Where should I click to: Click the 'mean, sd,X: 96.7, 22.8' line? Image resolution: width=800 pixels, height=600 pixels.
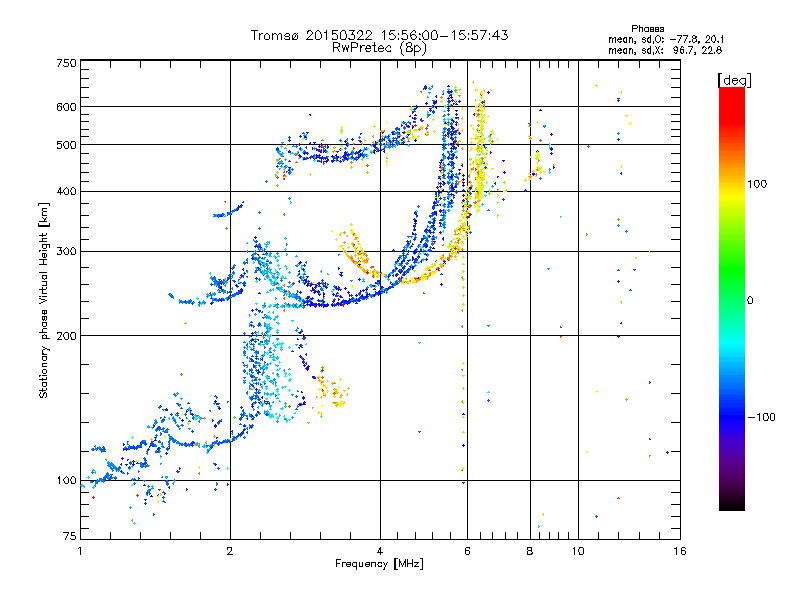(665, 50)
